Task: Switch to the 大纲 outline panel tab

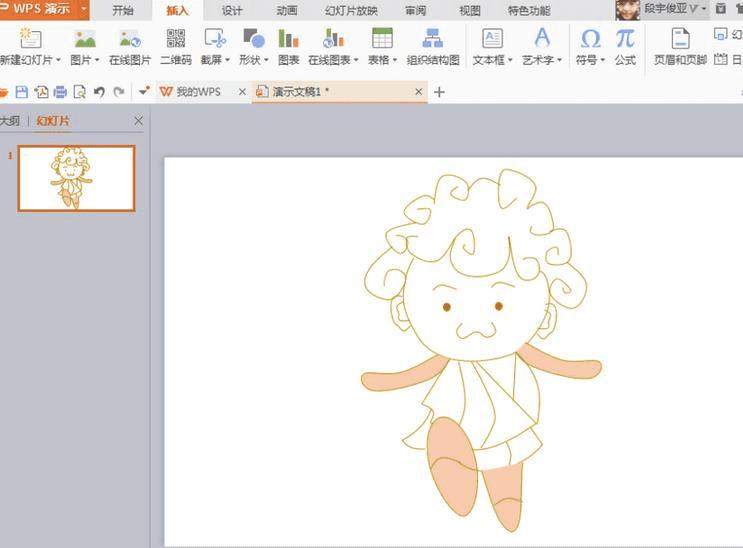Action: tap(10, 121)
